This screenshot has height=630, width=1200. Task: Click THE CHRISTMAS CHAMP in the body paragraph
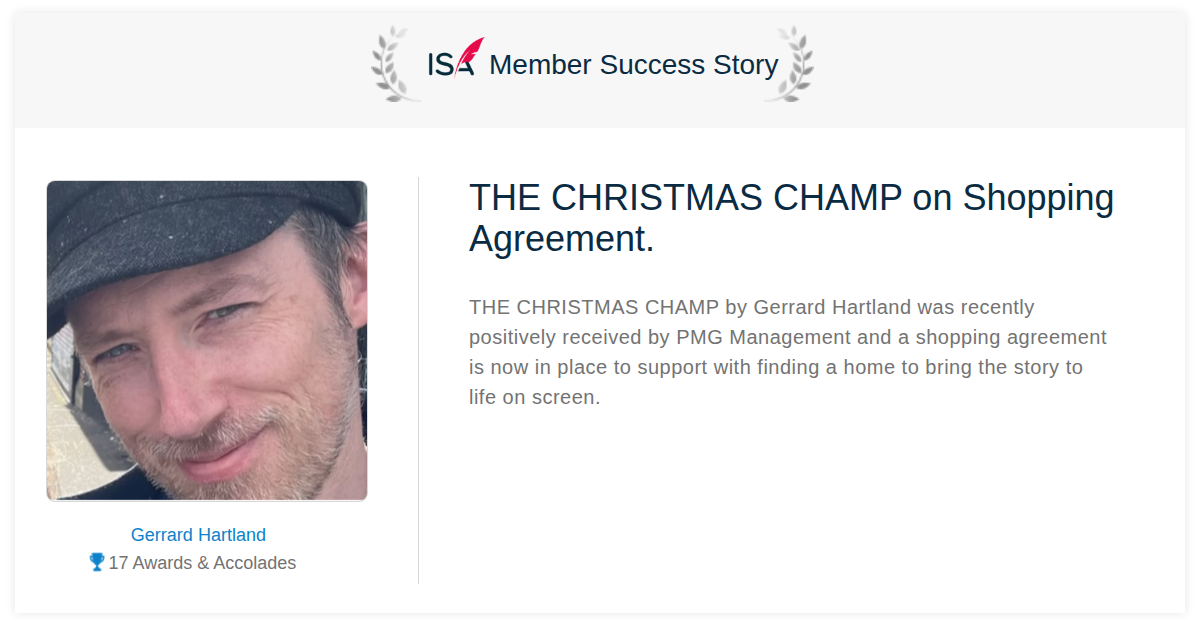[594, 307]
